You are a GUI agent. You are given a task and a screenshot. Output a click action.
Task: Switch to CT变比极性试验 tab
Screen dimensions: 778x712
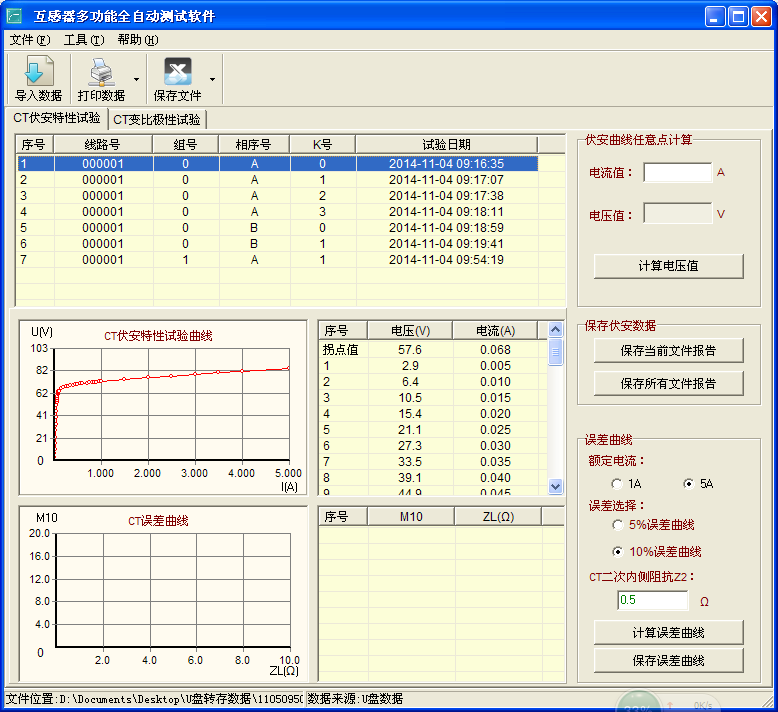pyautogui.click(x=157, y=120)
